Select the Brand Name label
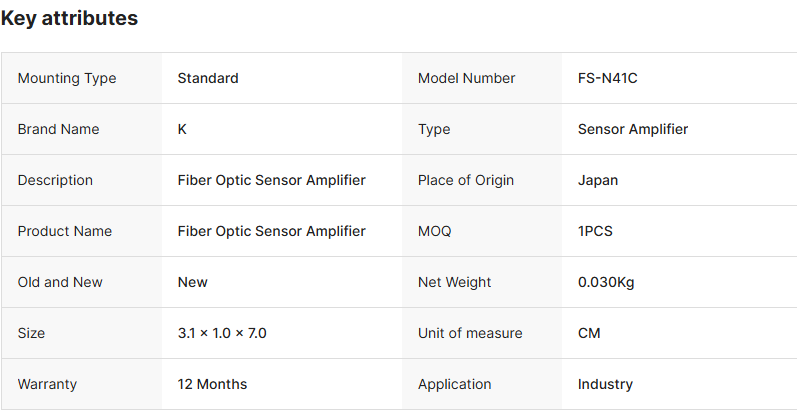 tap(59, 129)
